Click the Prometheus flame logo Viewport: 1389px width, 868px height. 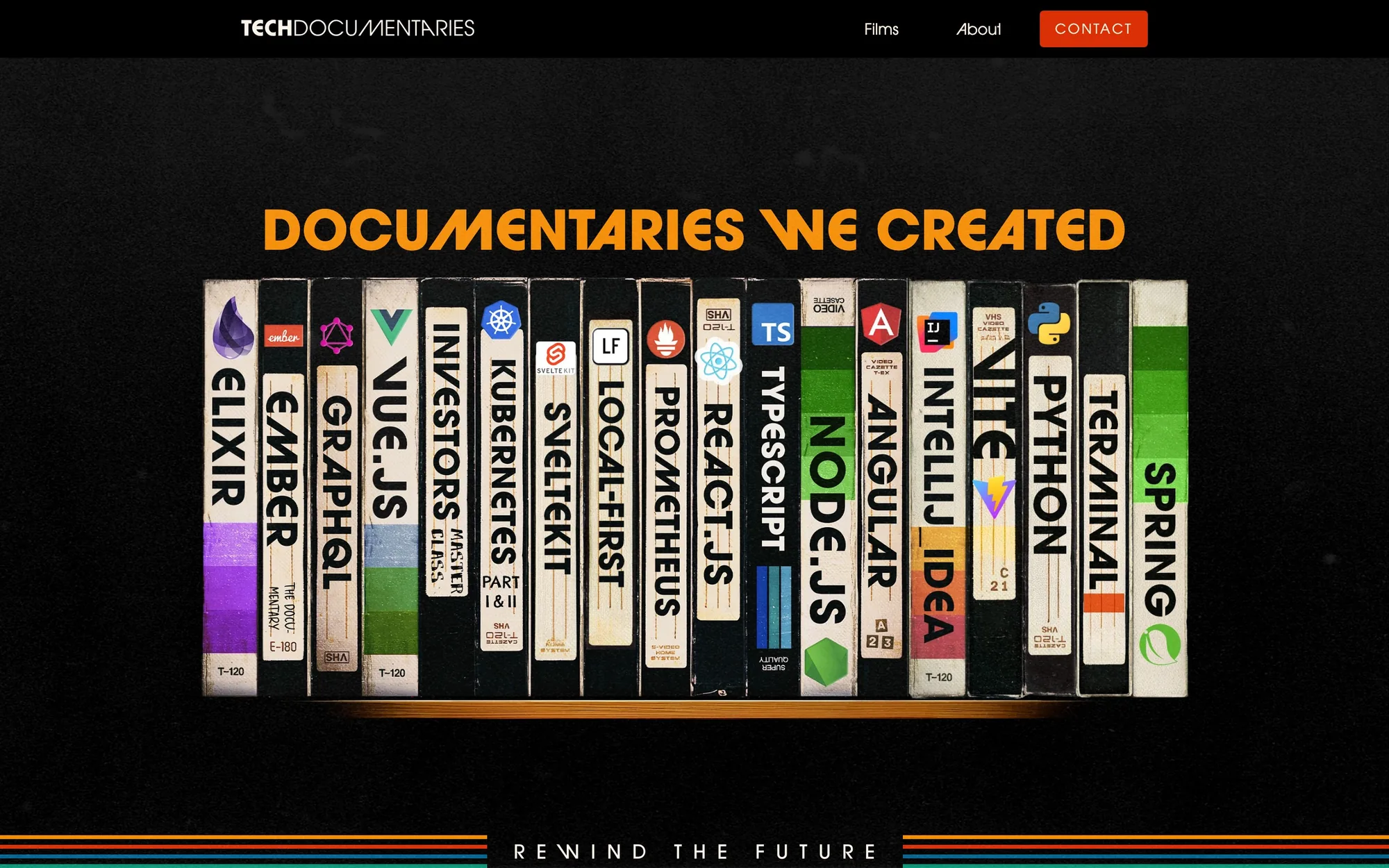666,339
